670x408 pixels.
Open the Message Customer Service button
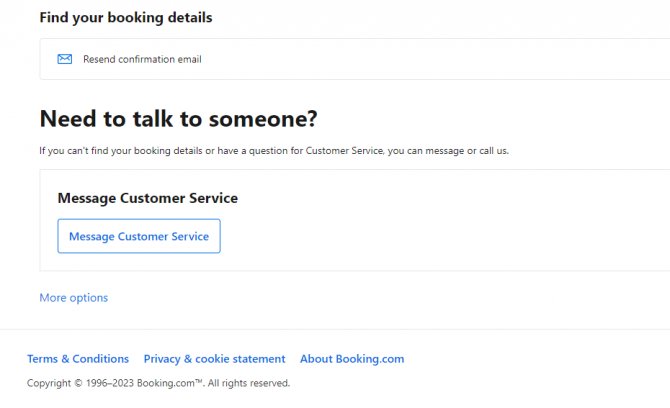point(139,236)
